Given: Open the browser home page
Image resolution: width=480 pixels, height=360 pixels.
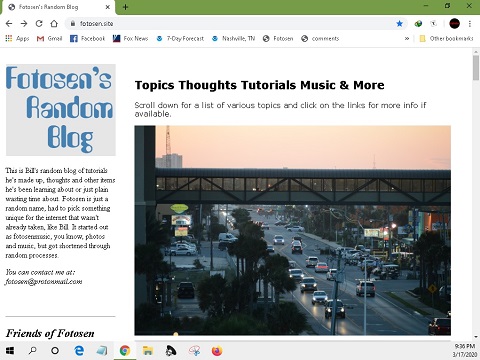Looking at the screenshot, I should point(54,24).
